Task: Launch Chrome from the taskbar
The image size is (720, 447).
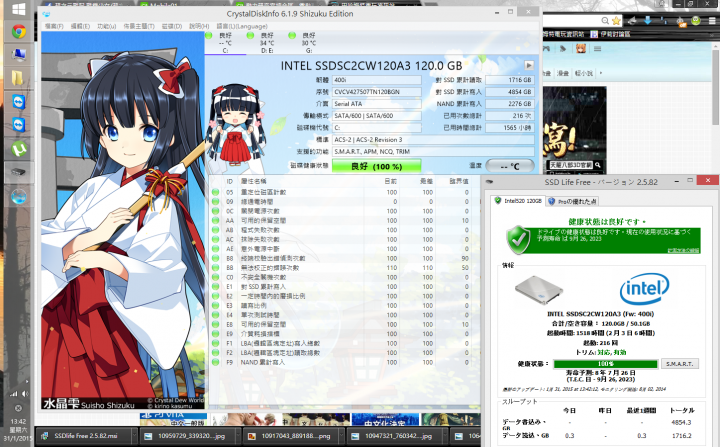Action: pyautogui.click(x=18, y=32)
